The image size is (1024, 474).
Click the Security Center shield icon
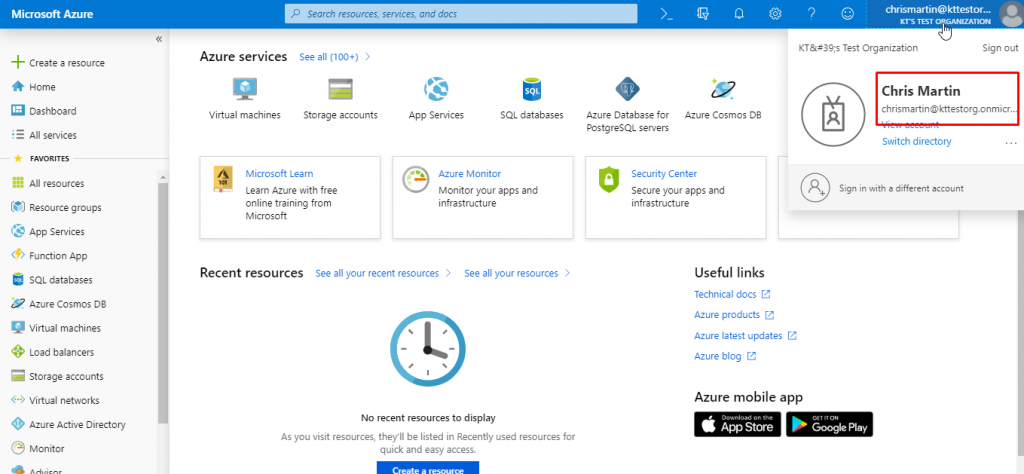coord(609,179)
